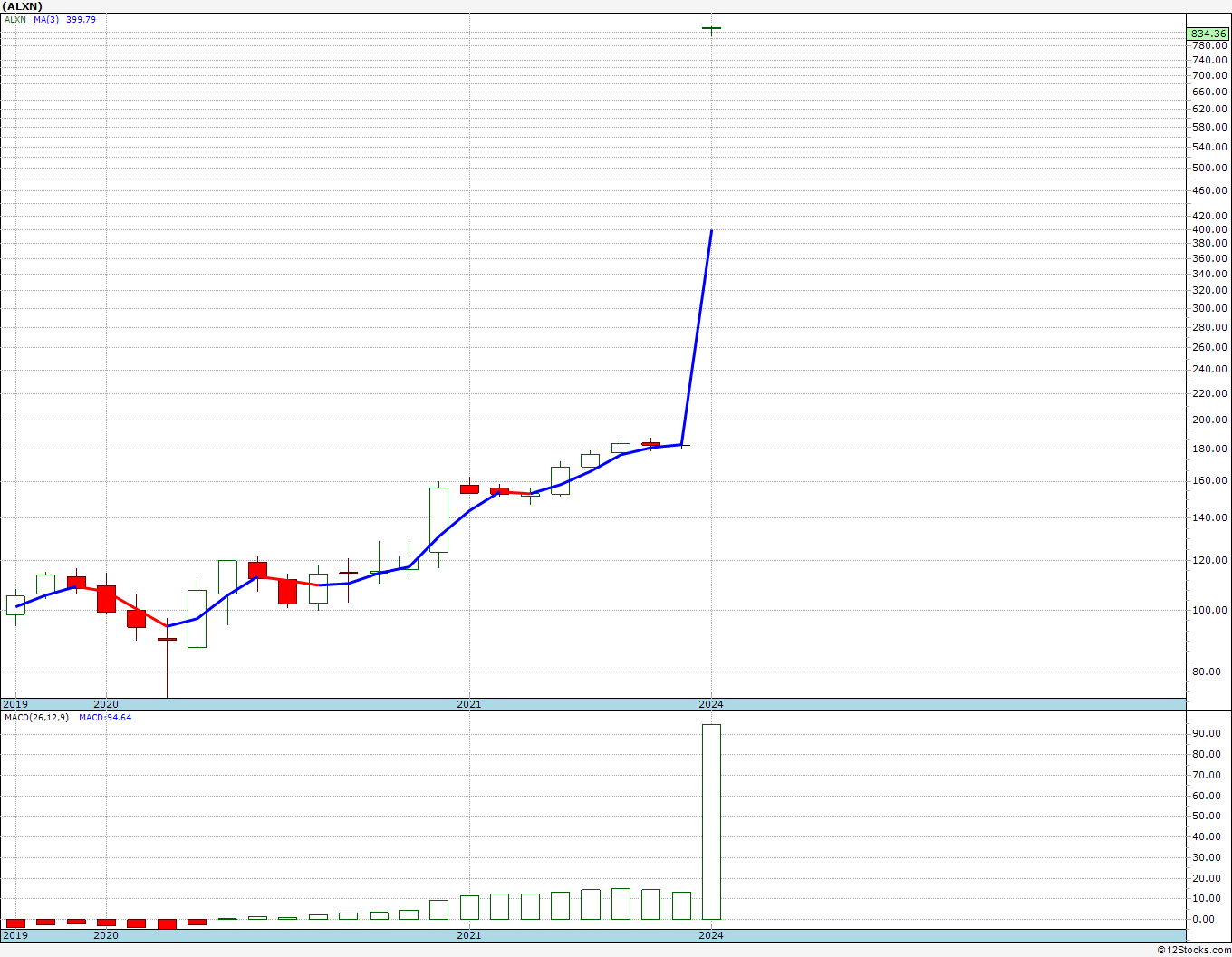The height and width of the screenshot is (957, 1232).
Task: Click the MACD(26,12,9) indicator label
Action: tap(36, 718)
